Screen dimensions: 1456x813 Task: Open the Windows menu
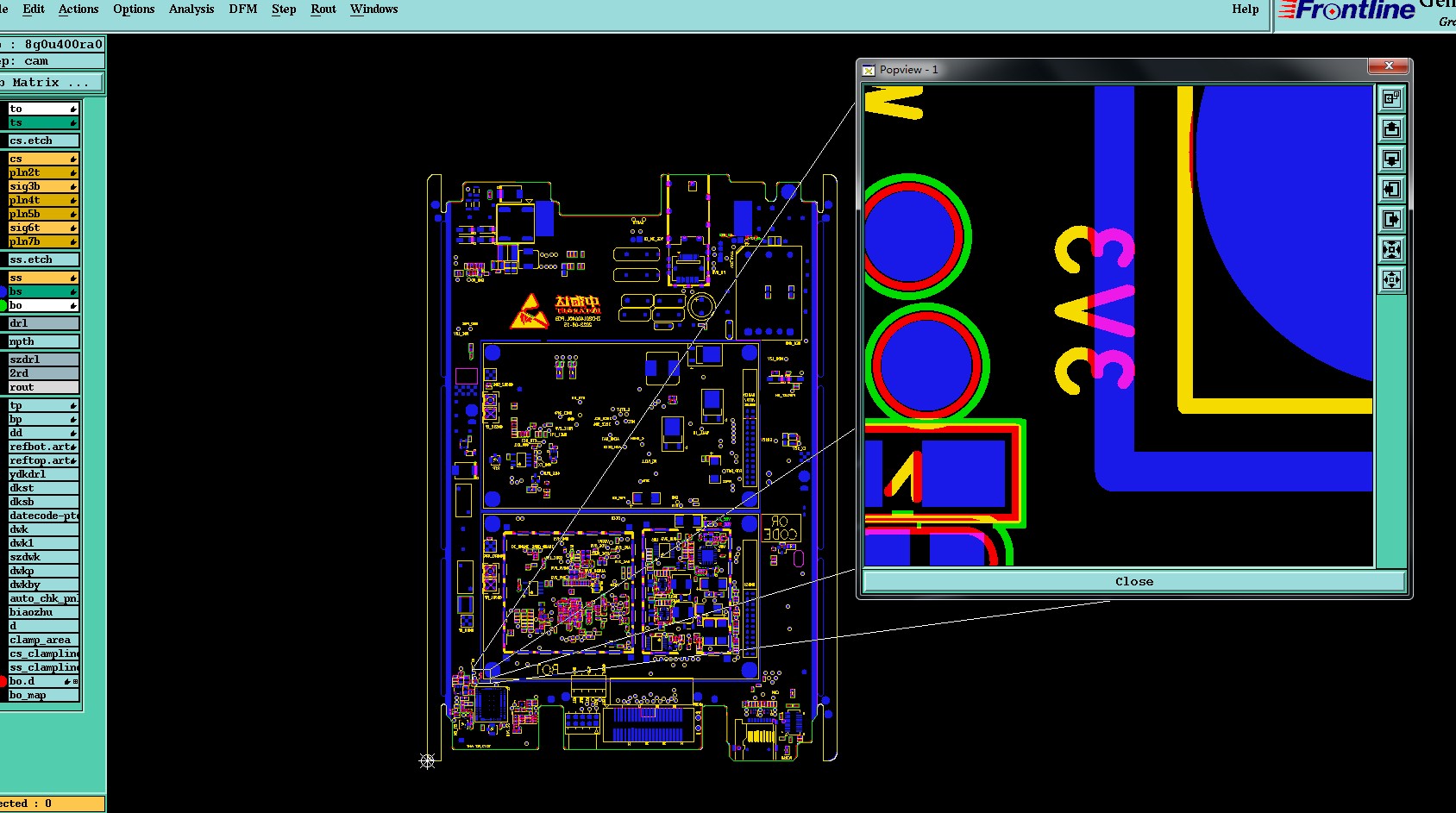point(374,9)
